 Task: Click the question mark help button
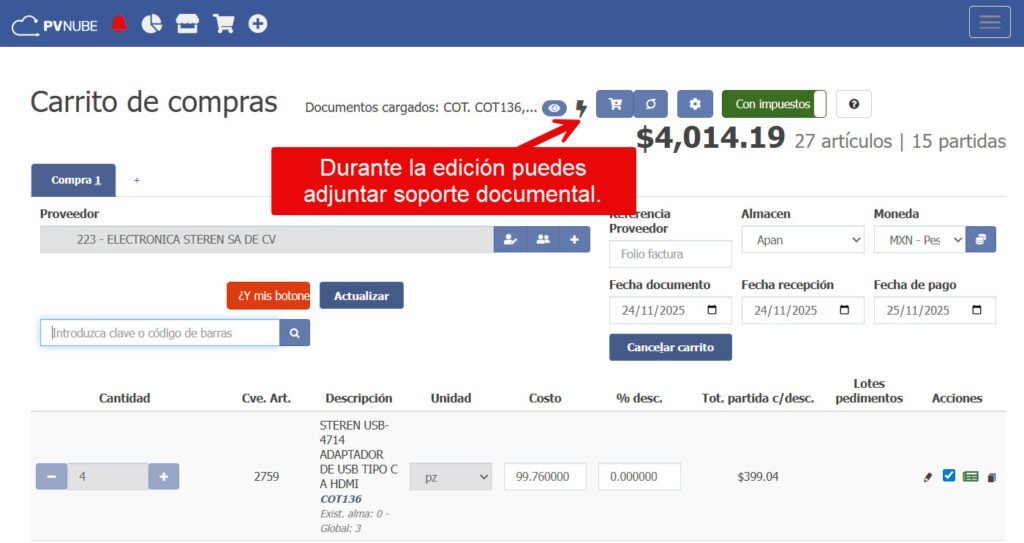[x=853, y=104]
